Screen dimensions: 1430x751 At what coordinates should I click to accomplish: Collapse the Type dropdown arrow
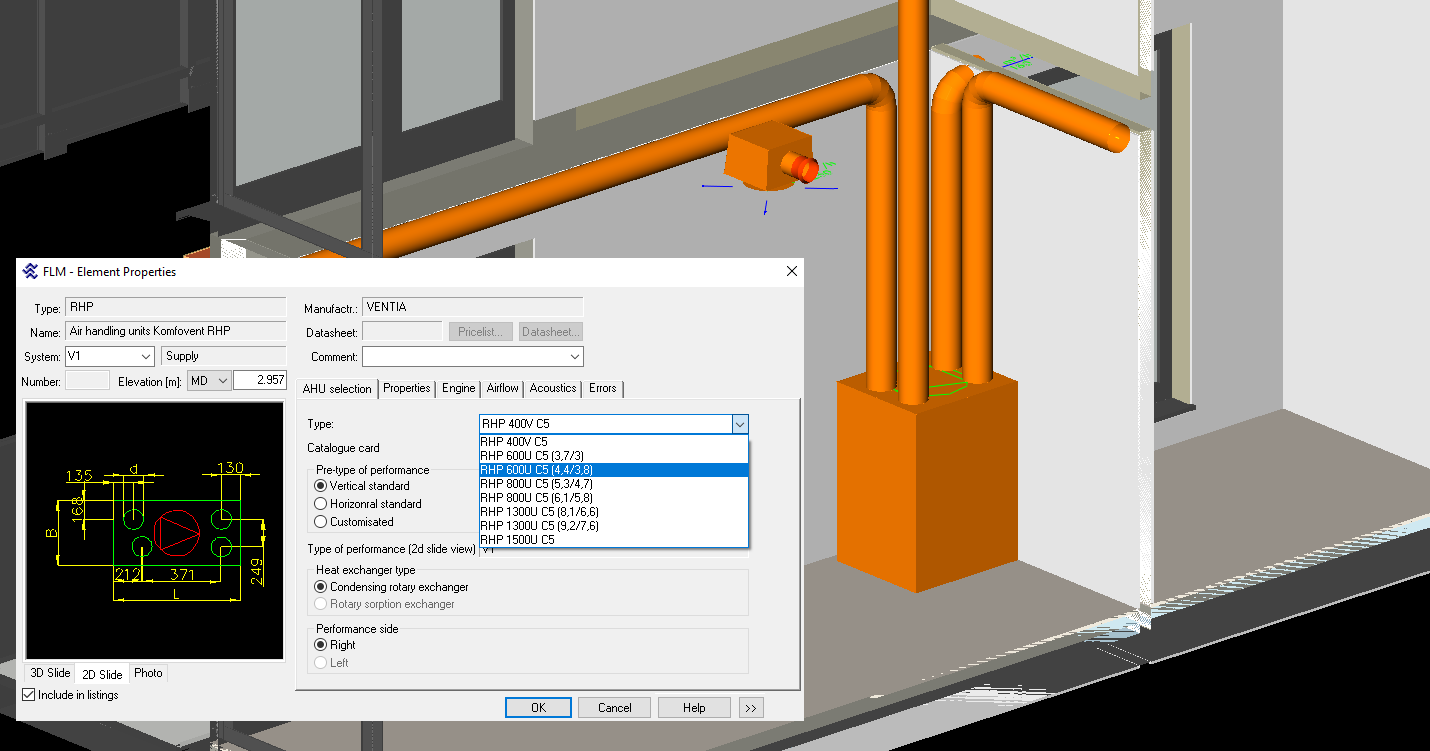coord(739,424)
